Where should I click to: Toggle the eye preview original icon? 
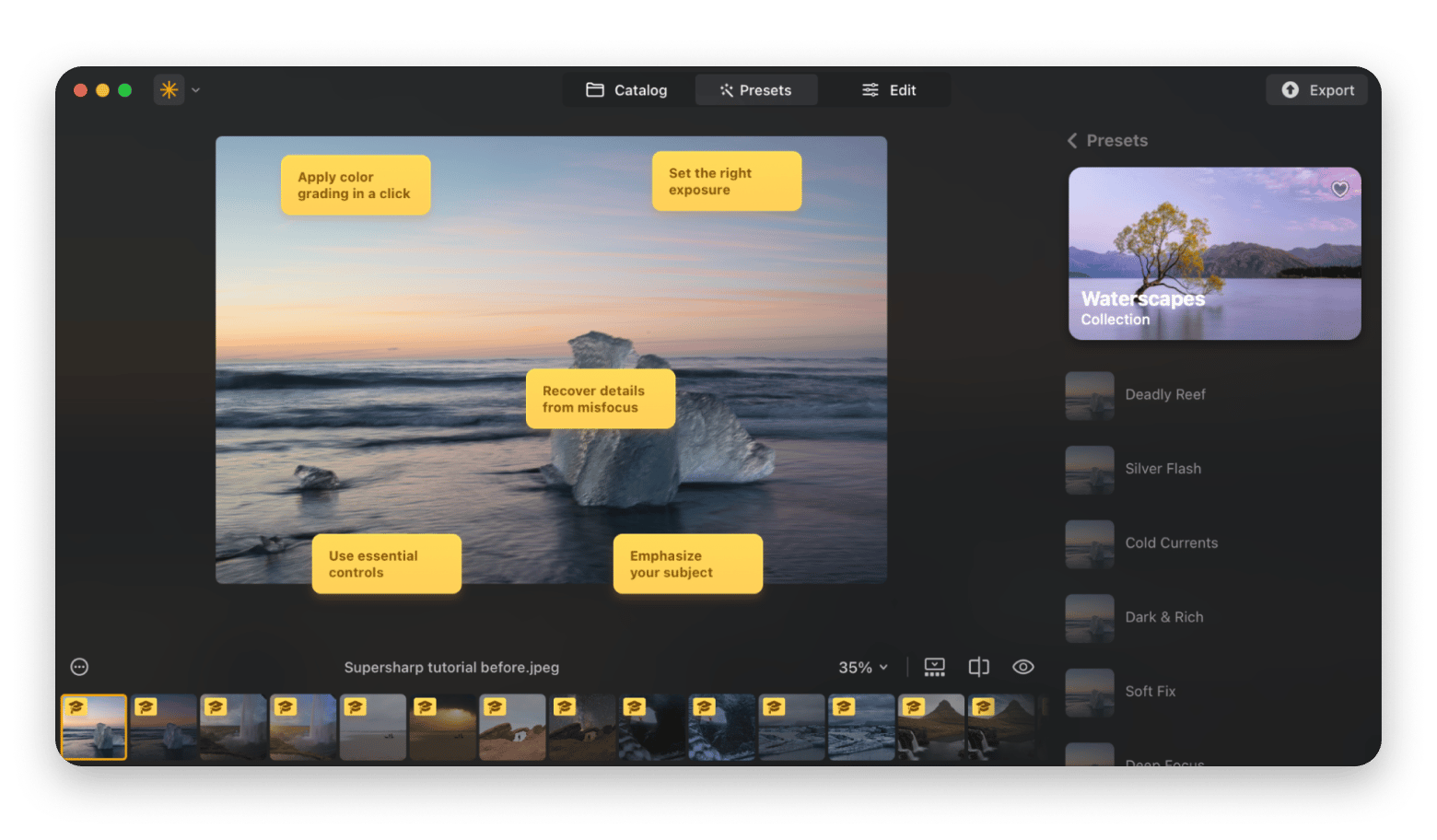(x=1022, y=667)
